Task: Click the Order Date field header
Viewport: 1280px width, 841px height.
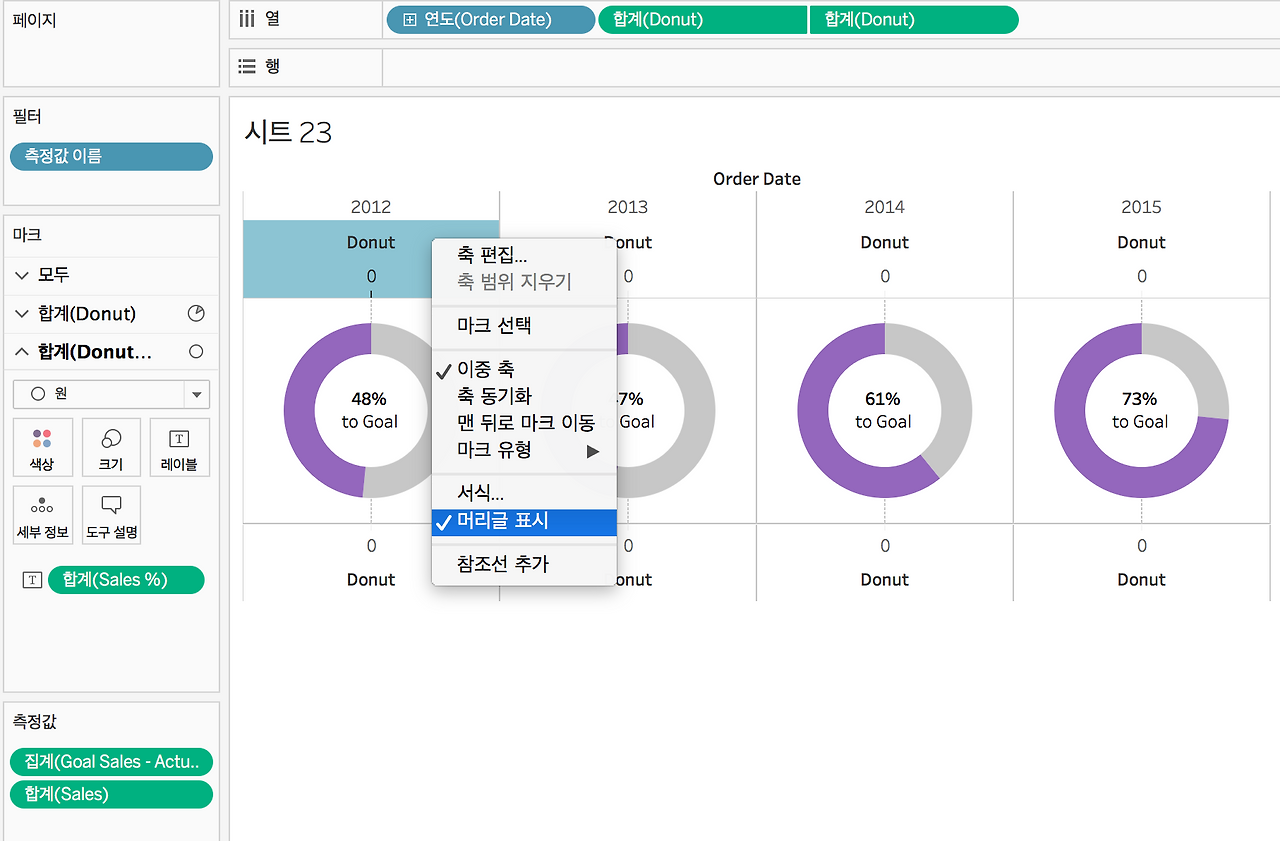Action: [757, 179]
